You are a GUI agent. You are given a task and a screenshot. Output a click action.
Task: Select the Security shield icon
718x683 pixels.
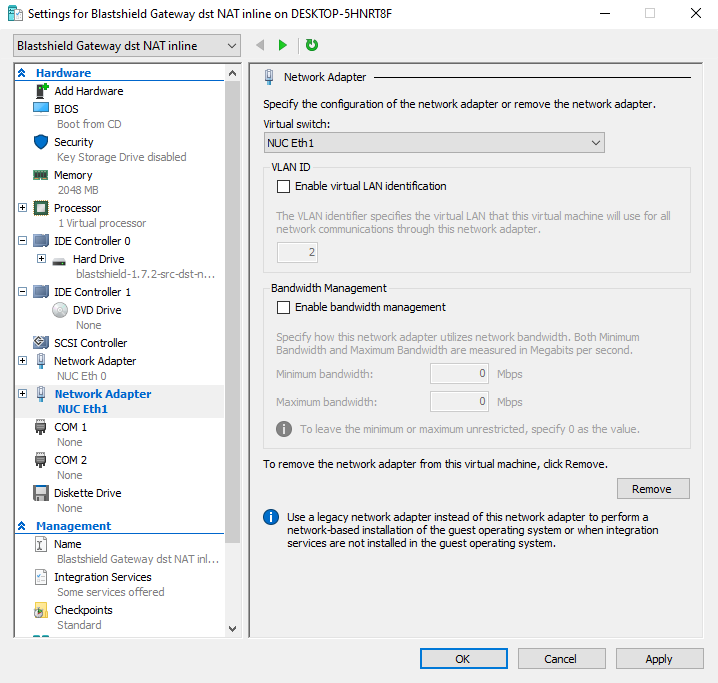click(41, 142)
